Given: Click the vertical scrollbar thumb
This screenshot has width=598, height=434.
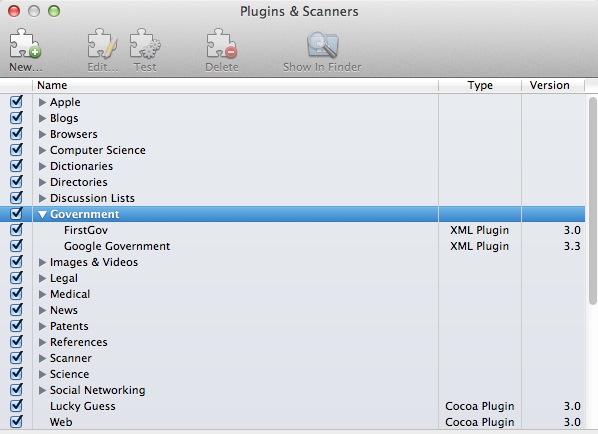Looking at the screenshot, I should click(x=592, y=201).
